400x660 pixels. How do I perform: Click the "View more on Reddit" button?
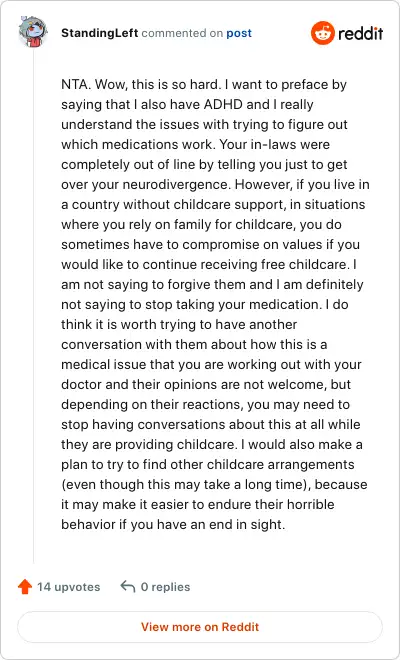click(x=200, y=627)
